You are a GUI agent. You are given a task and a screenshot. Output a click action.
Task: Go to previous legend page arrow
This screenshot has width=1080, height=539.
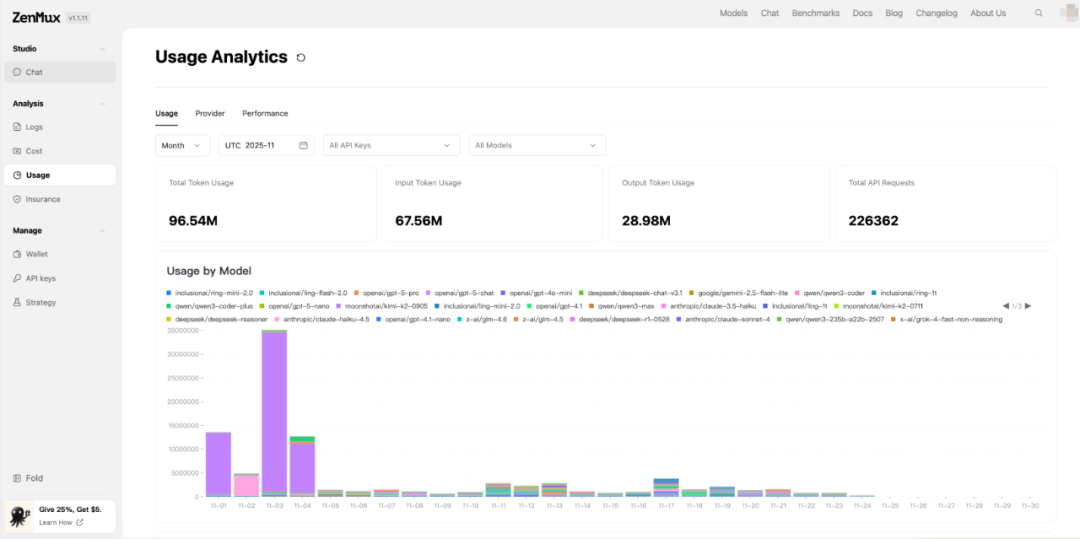tap(1006, 306)
